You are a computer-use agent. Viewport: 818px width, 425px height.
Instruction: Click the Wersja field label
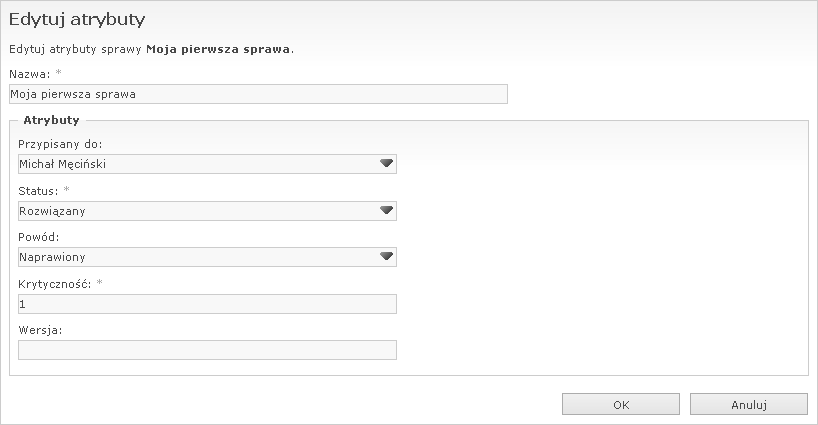[x=41, y=330]
